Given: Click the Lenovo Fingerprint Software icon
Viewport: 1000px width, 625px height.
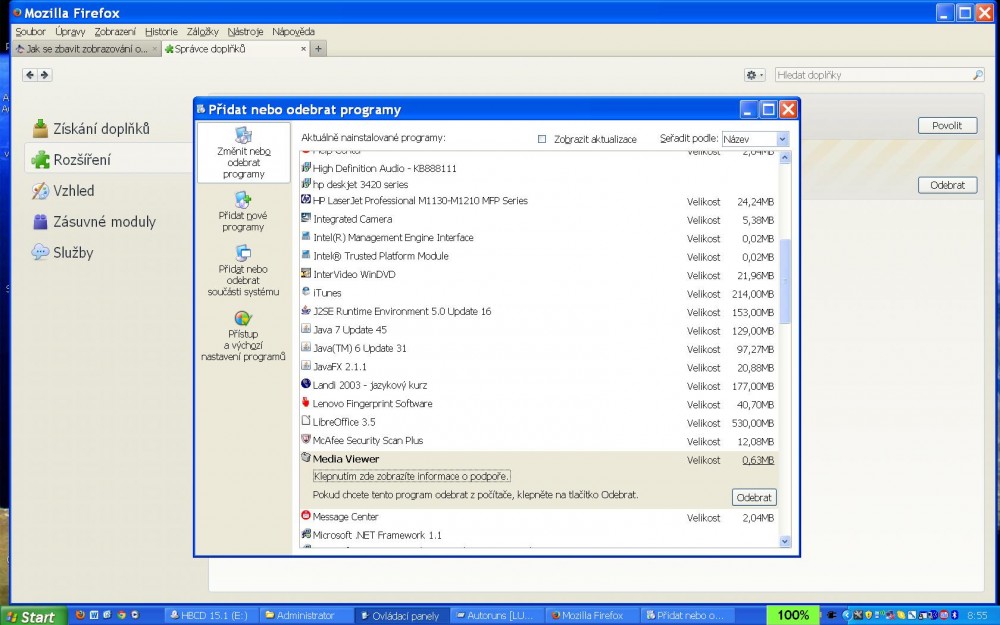Looking at the screenshot, I should click(306, 404).
